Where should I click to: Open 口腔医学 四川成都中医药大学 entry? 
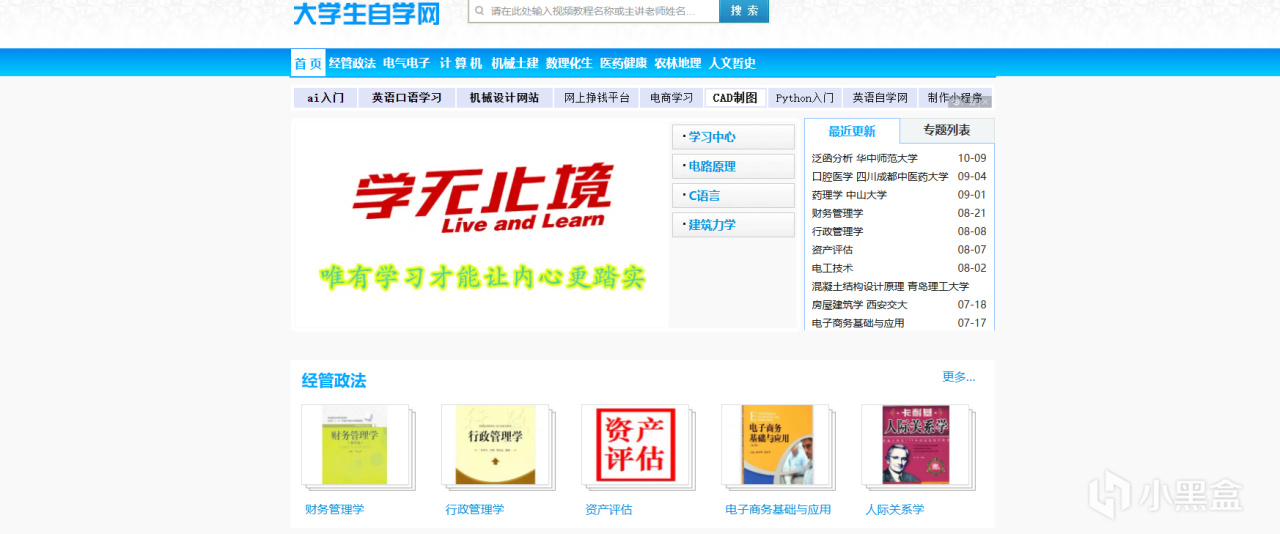pos(880,176)
